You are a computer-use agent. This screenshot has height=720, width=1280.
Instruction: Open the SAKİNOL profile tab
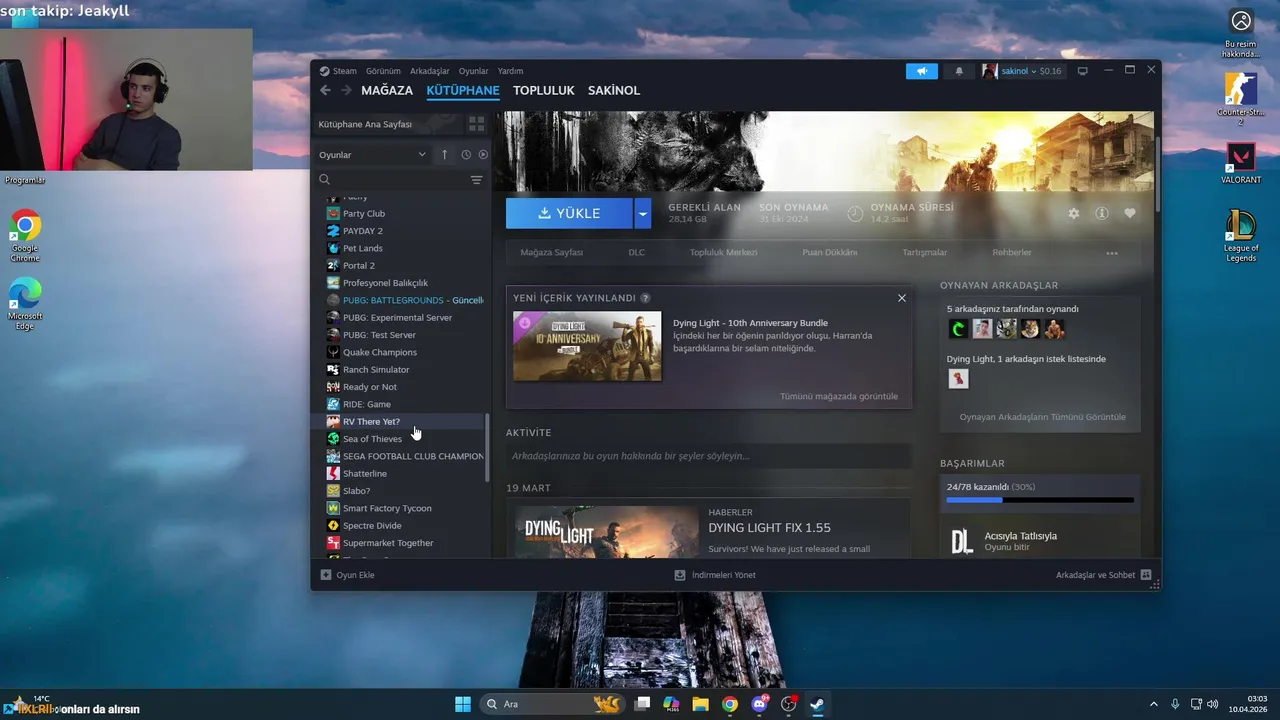[614, 90]
